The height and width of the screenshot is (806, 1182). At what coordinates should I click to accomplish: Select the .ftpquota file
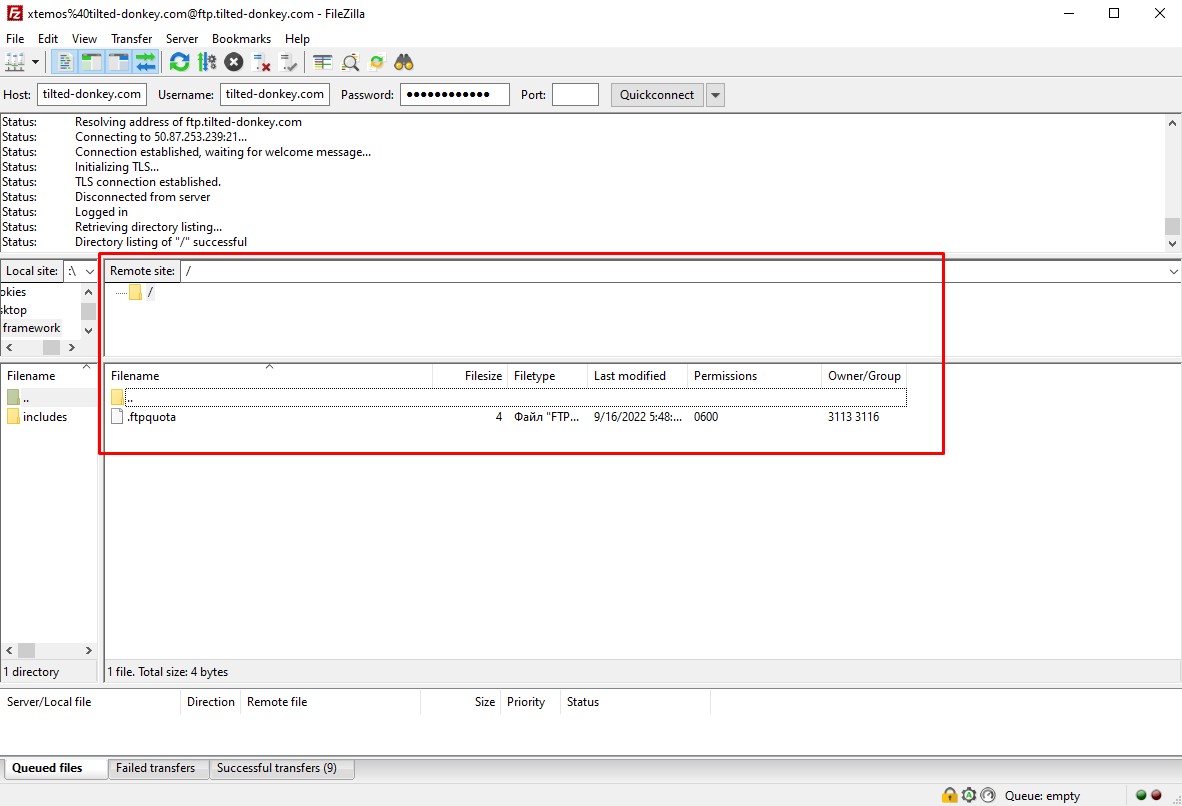coord(152,416)
